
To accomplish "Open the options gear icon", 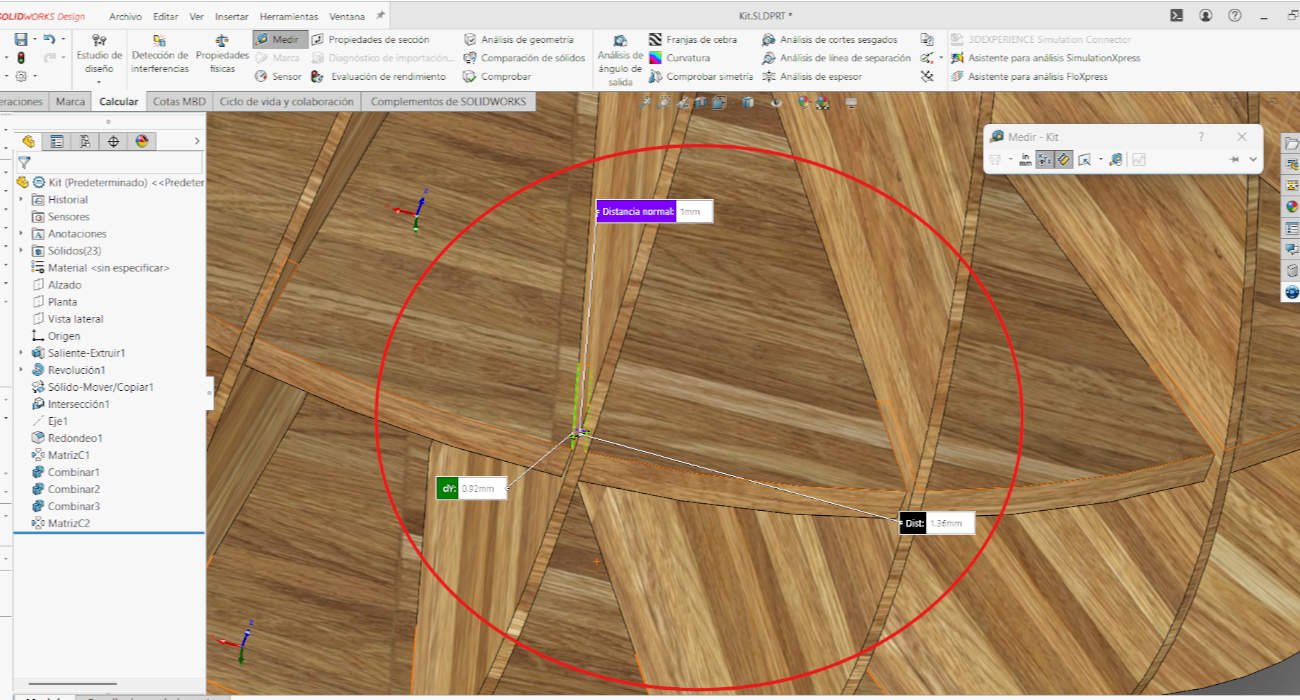I will [x=21, y=76].
